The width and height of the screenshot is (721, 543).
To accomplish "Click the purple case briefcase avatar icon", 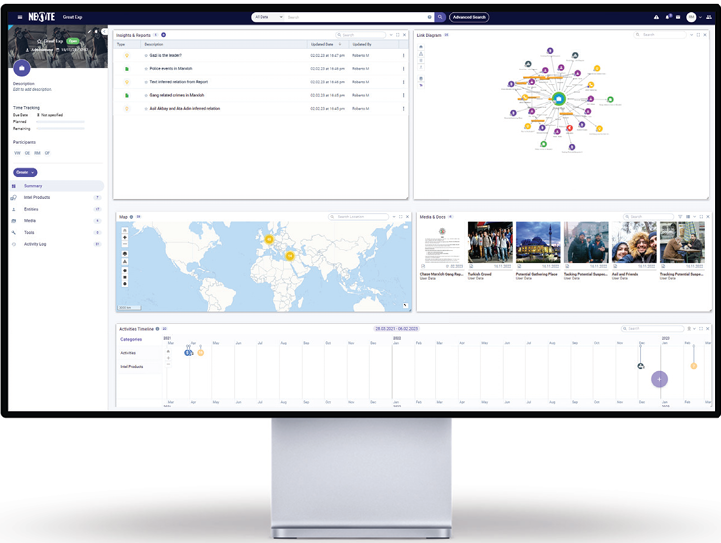I will (x=22, y=68).
